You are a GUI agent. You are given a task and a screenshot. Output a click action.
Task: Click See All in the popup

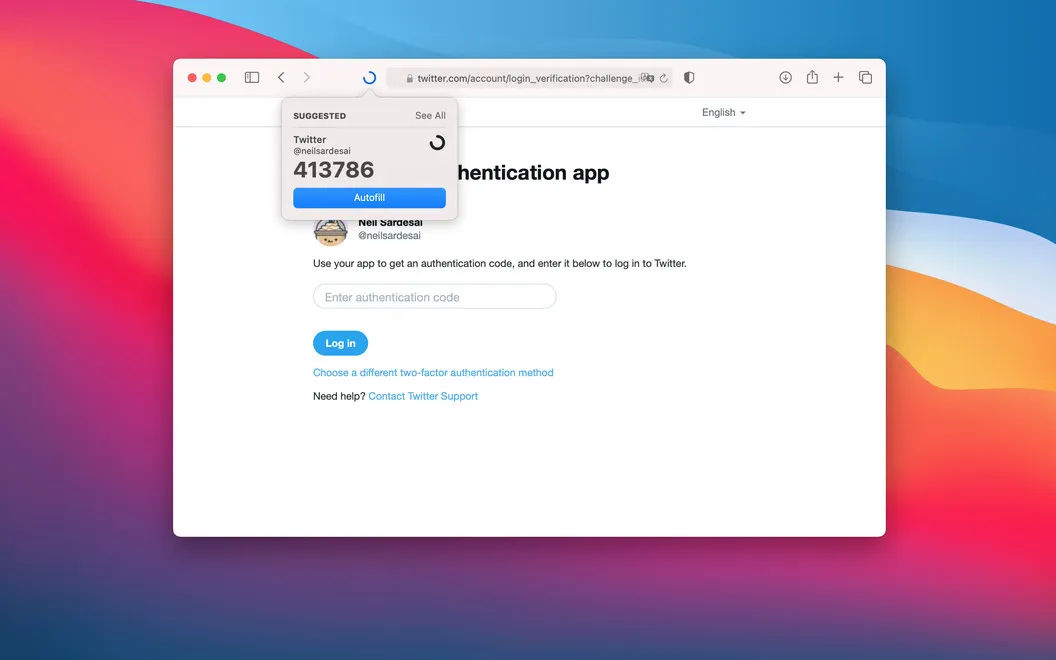(430, 115)
